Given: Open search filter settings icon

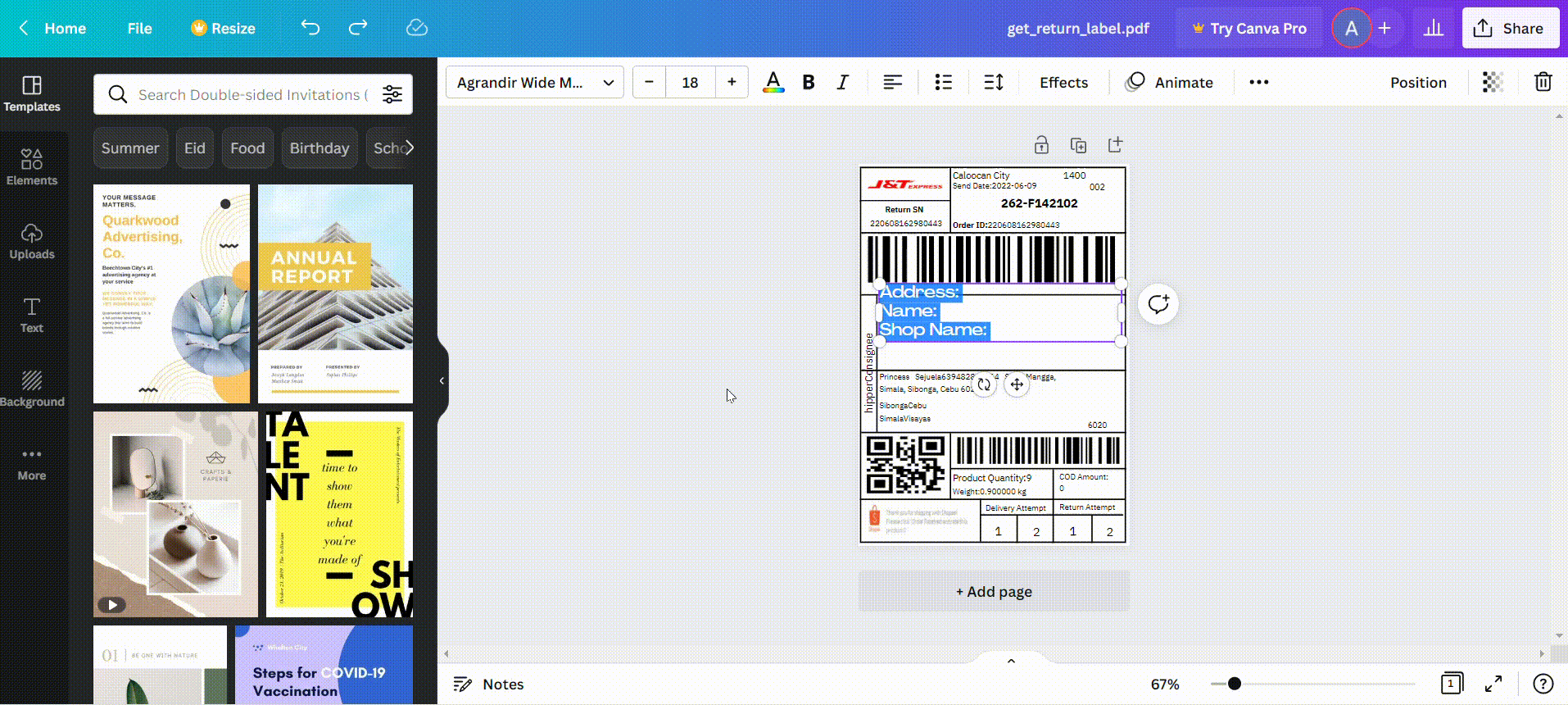Looking at the screenshot, I should point(392,94).
